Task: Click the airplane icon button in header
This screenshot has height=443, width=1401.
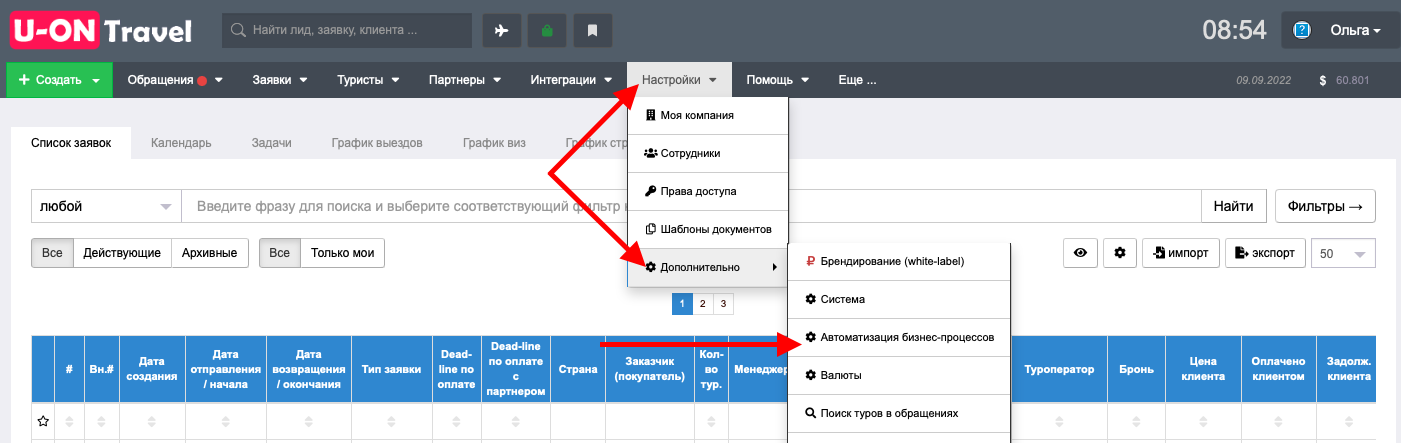Action: 502,30
